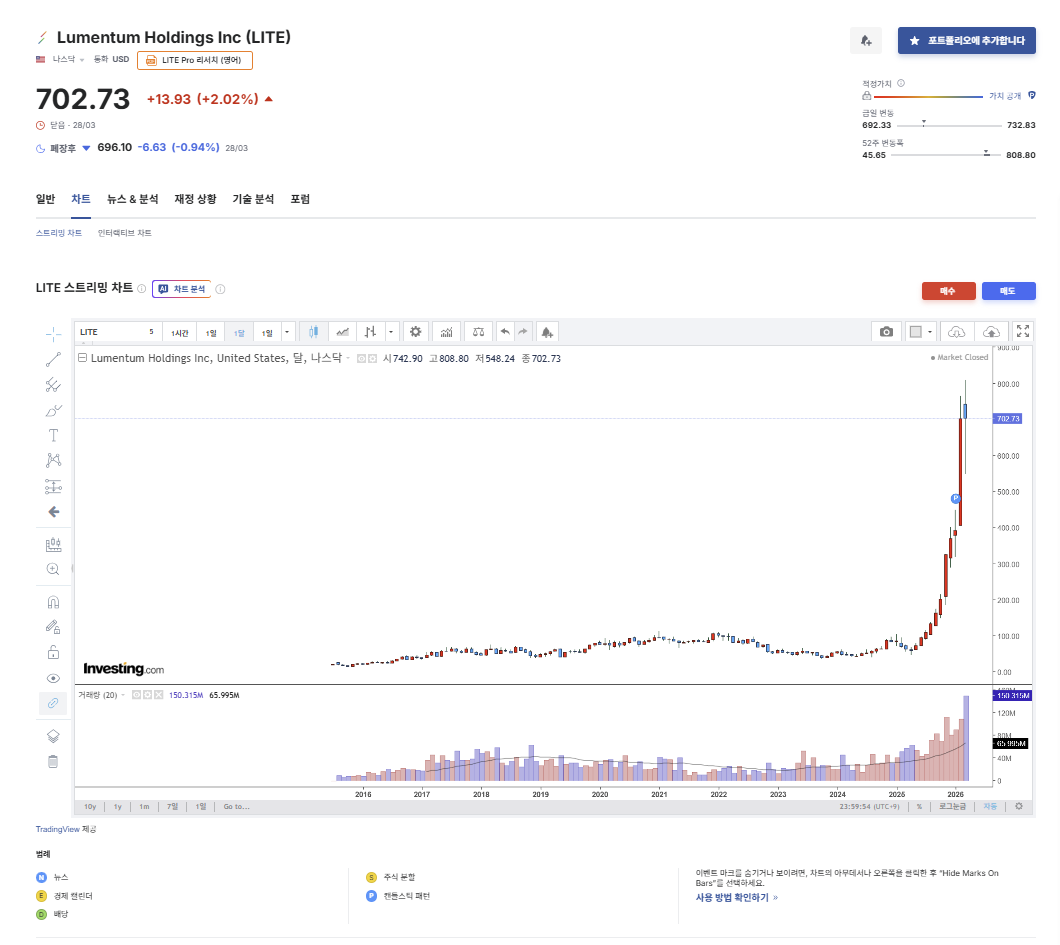Undo the last chart action
The width and height of the screenshot is (1060, 945).
[x=504, y=332]
